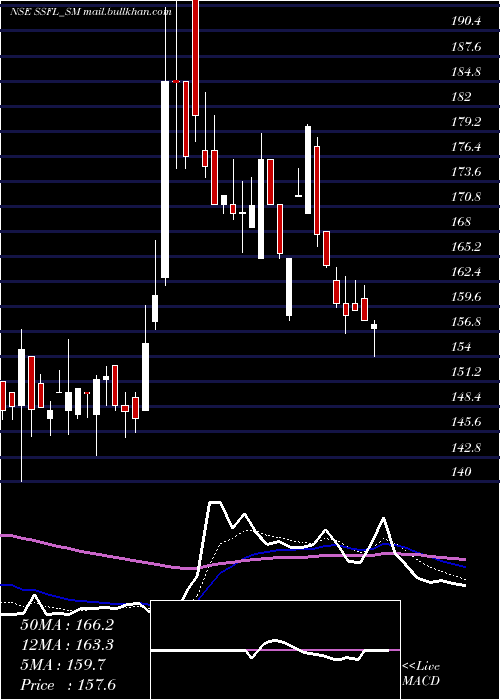This screenshot has height=700, width=500.
Task: Click the tall white breakout candle near 184.8
Action: 165,179
